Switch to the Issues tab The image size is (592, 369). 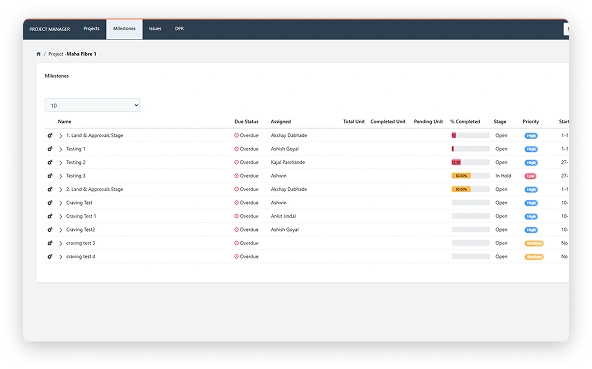pos(155,29)
